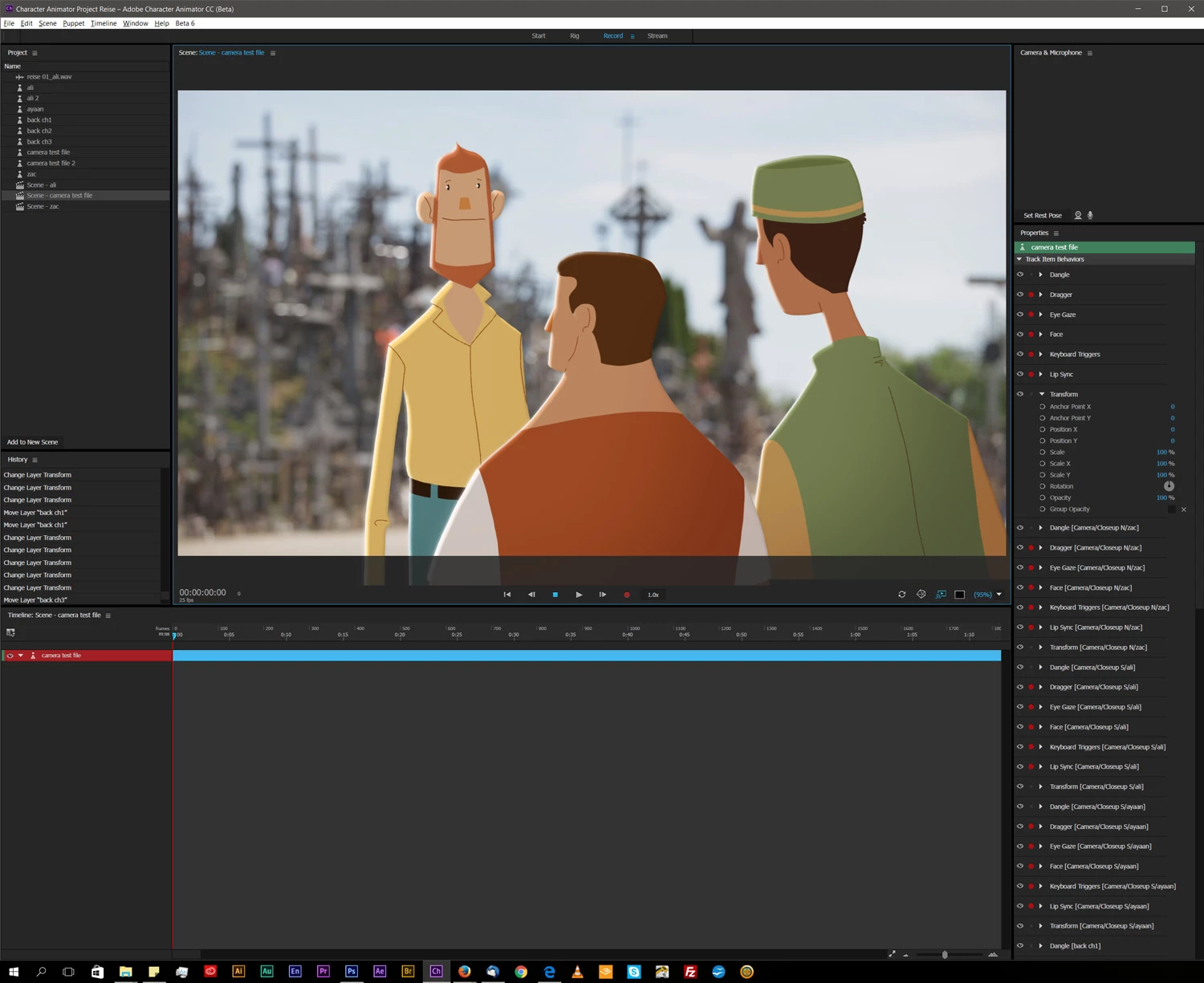The image size is (1204, 983).
Task: Collapse the Transform behavior
Action: (x=1042, y=394)
